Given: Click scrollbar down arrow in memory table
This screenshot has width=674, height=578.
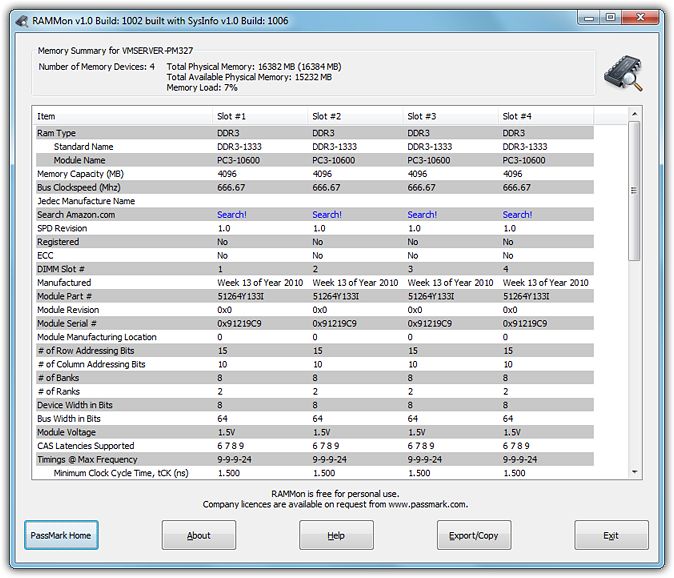Looking at the screenshot, I should tap(634, 471).
